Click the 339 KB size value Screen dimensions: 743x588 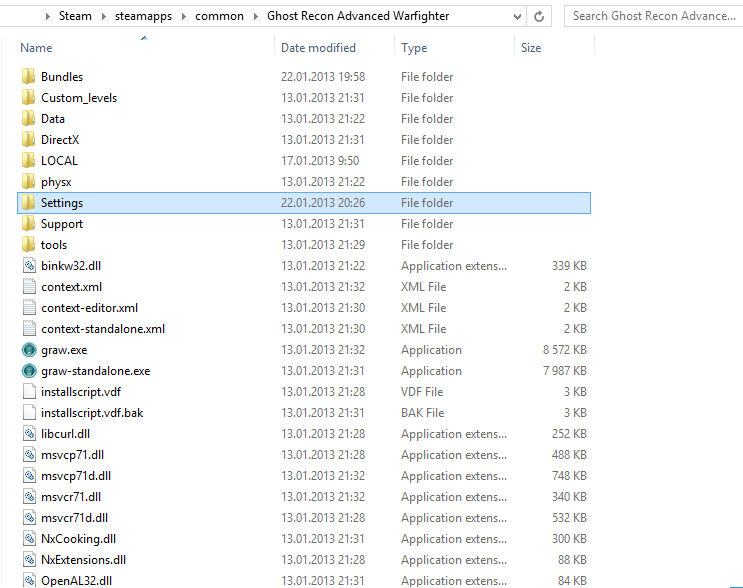click(569, 266)
